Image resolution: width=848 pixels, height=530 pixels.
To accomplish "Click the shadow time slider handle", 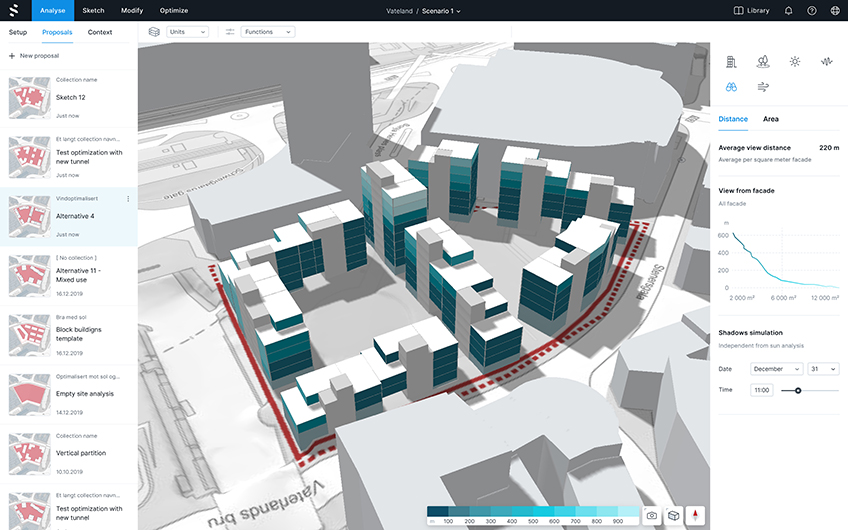I will pyautogui.click(x=798, y=390).
